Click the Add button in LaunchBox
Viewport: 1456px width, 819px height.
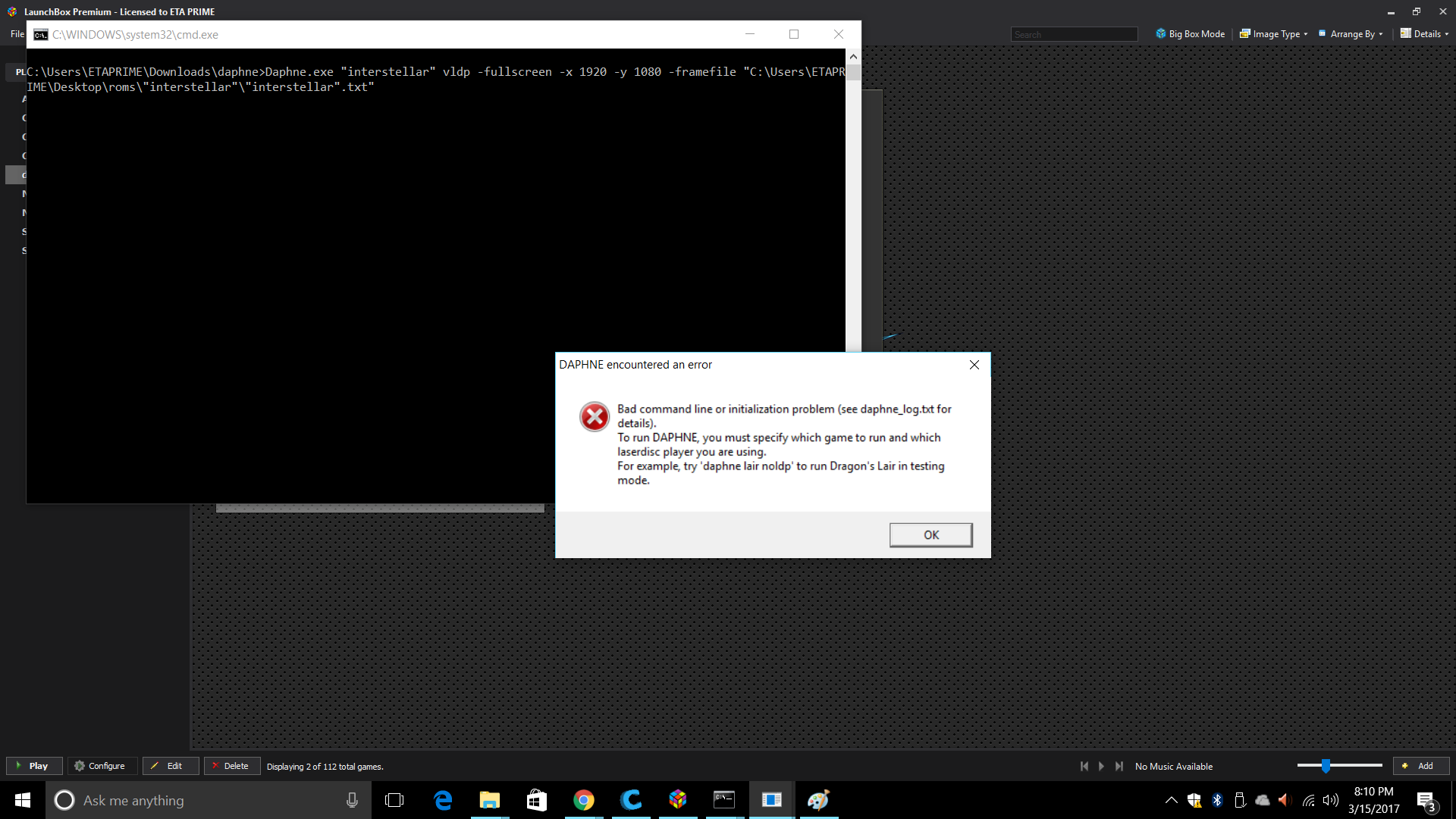tap(1420, 766)
